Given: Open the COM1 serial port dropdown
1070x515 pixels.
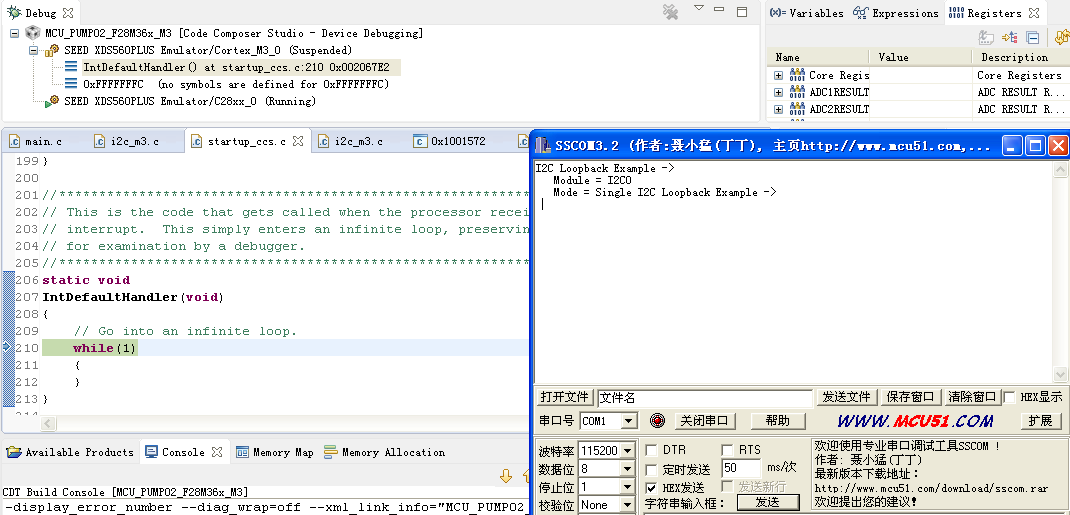Looking at the screenshot, I should click(629, 421).
